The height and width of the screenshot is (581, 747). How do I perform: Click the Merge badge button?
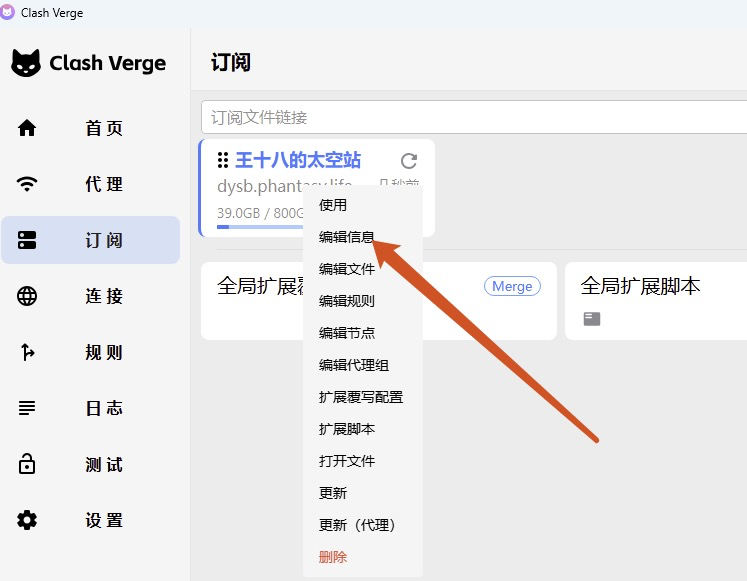512,286
